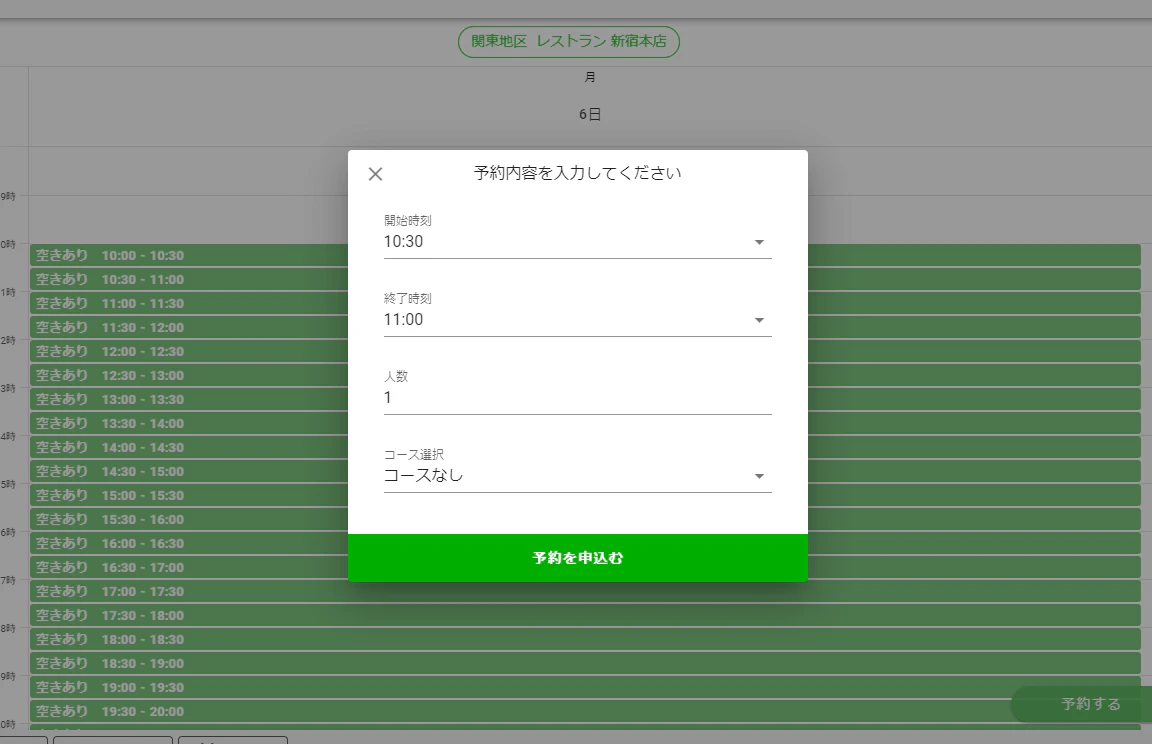Click the コースなし course value
1152x744 pixels.
(423, 475)
